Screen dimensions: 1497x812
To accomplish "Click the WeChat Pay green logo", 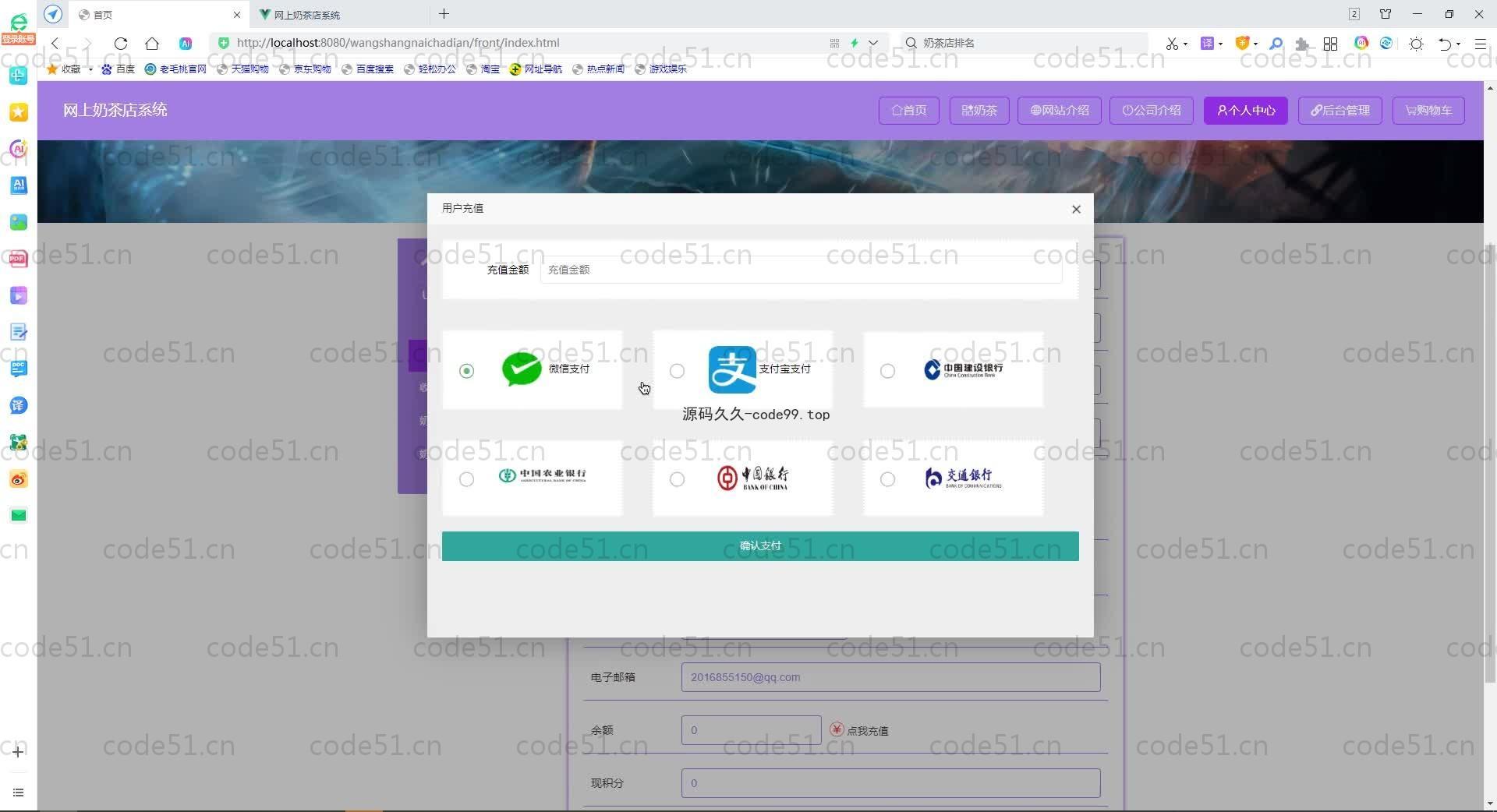I will coord(522,369).
